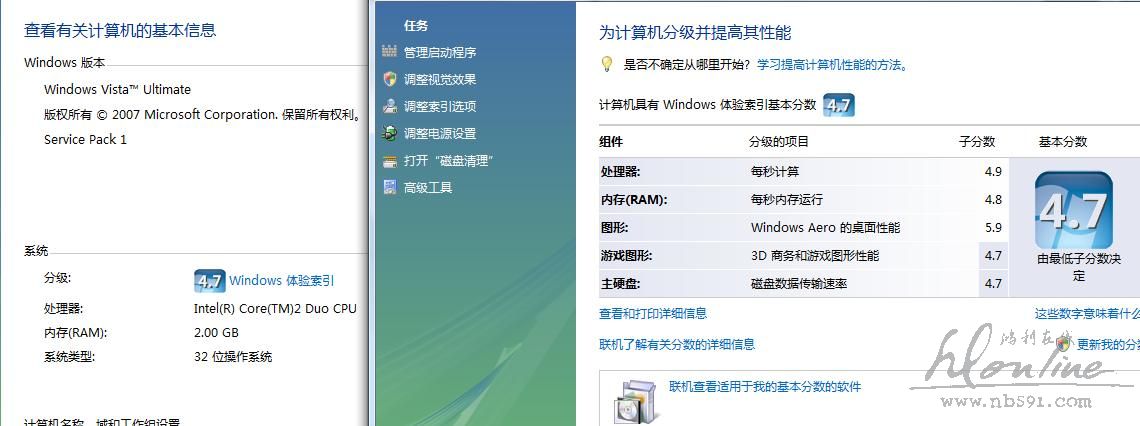Open 管理启动程序 task link
The image size is (1140, 426).
point(440,52)
